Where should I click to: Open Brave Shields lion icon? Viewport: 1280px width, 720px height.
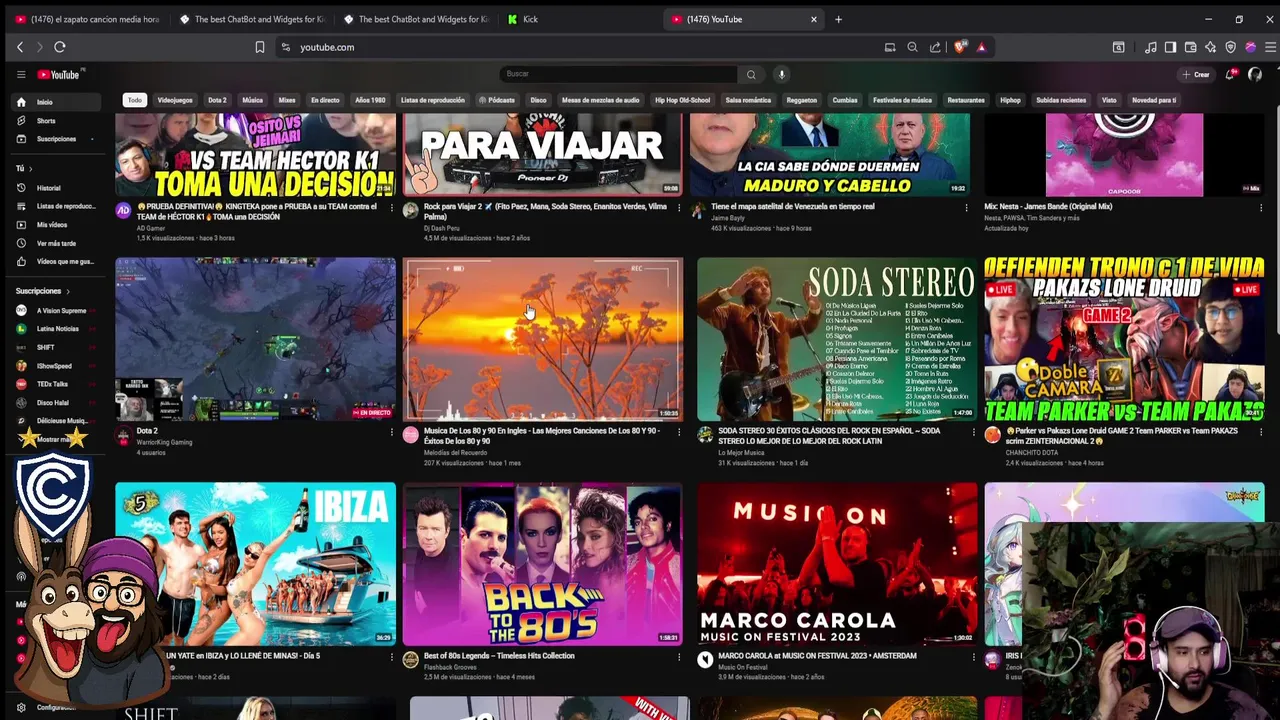tap(960, 47)
